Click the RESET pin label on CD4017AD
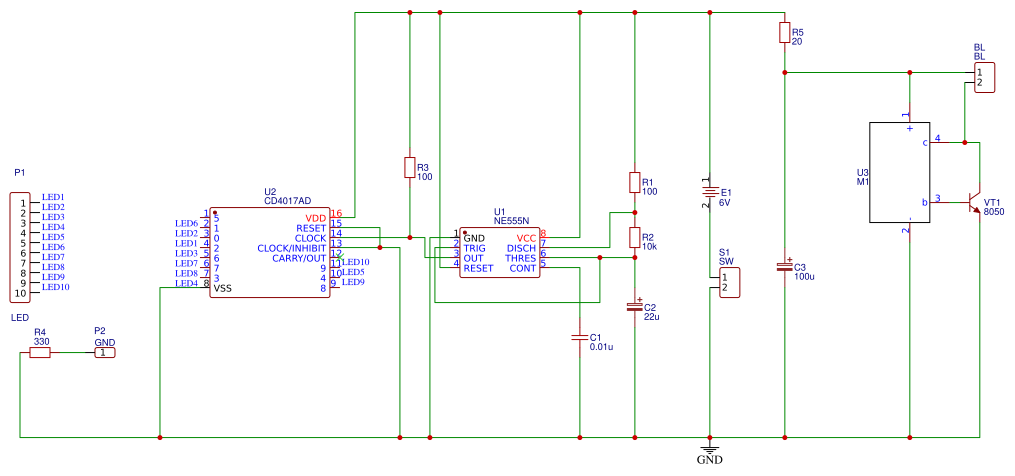The height and width of the screenshot is (476, 1015). [x=311, y=228]
